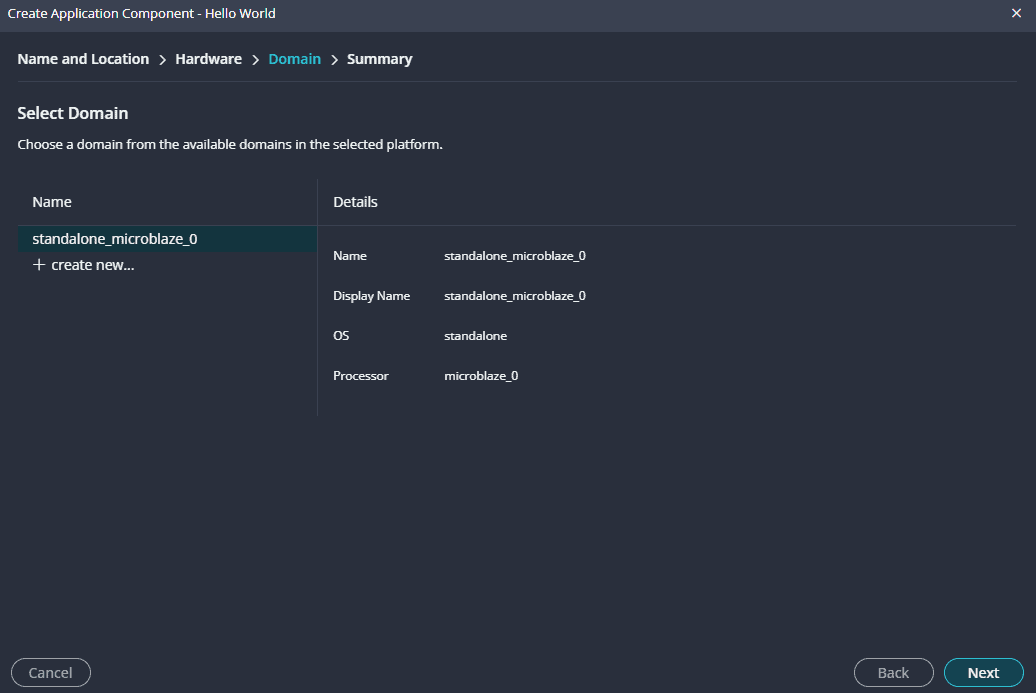Select the Domain breadcrumb step
1036x693 pixels.
click(x=294, y=59)
